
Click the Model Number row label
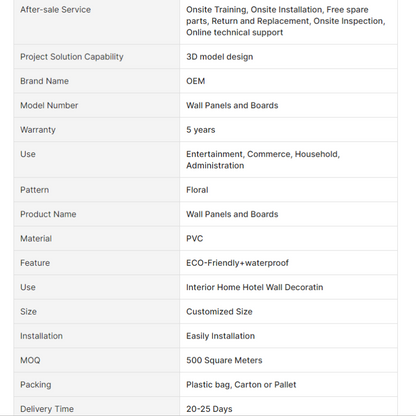coord(49,105)
